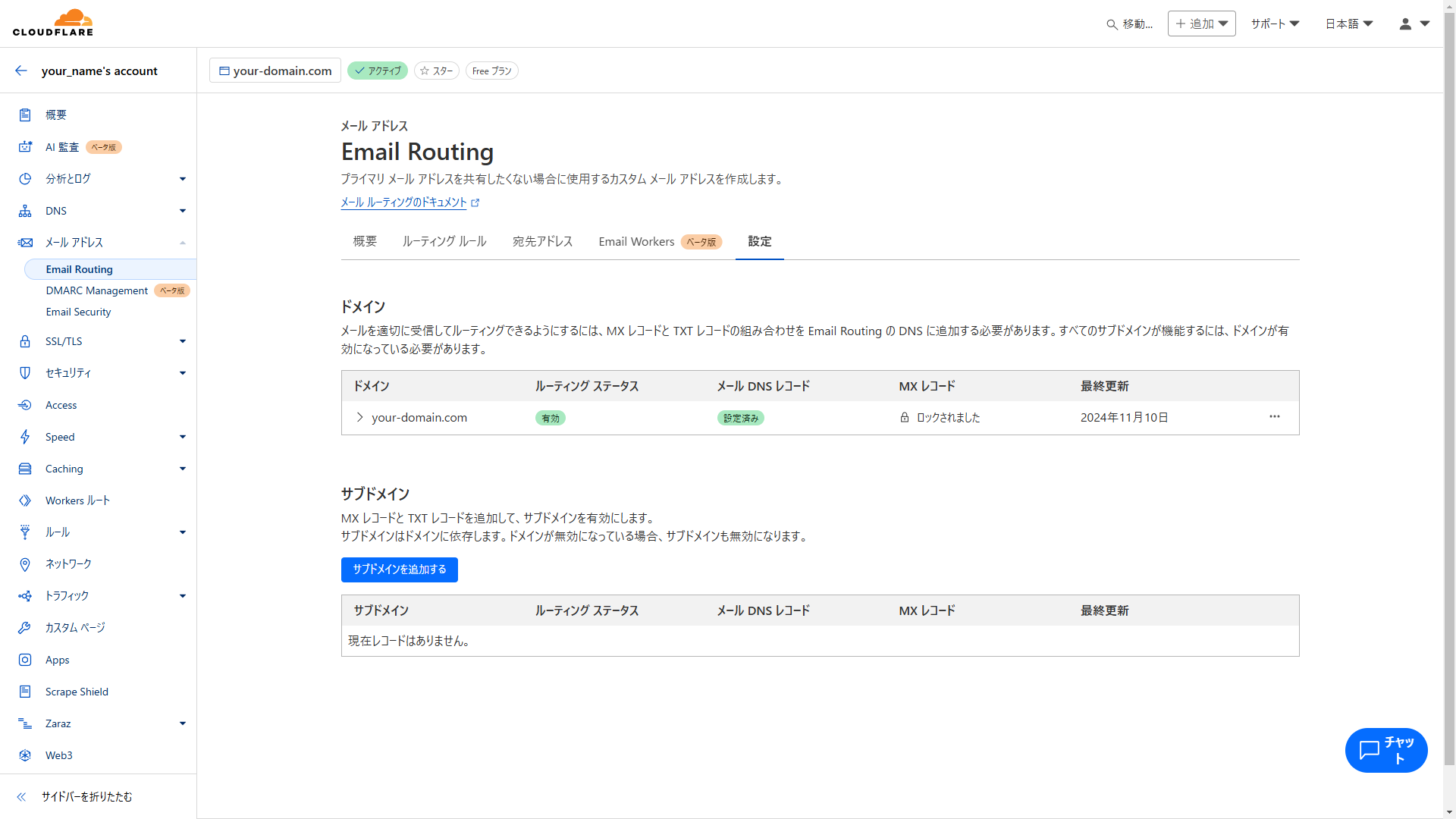The height and width of the screenshot is (819, 1456).
Task: Click the 移動 search field
Action: tap(1130, 24)
